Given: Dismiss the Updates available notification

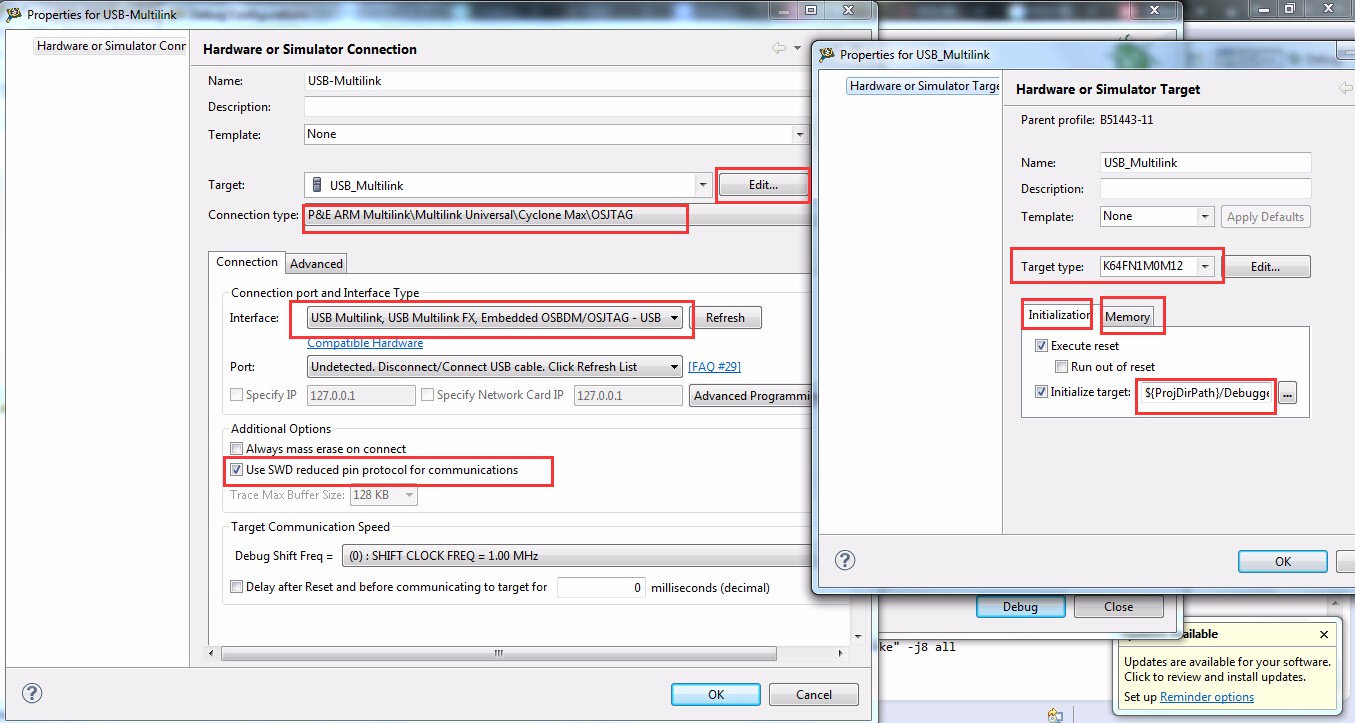Looking at the screenshot, I should click(x=1324, y=634).
